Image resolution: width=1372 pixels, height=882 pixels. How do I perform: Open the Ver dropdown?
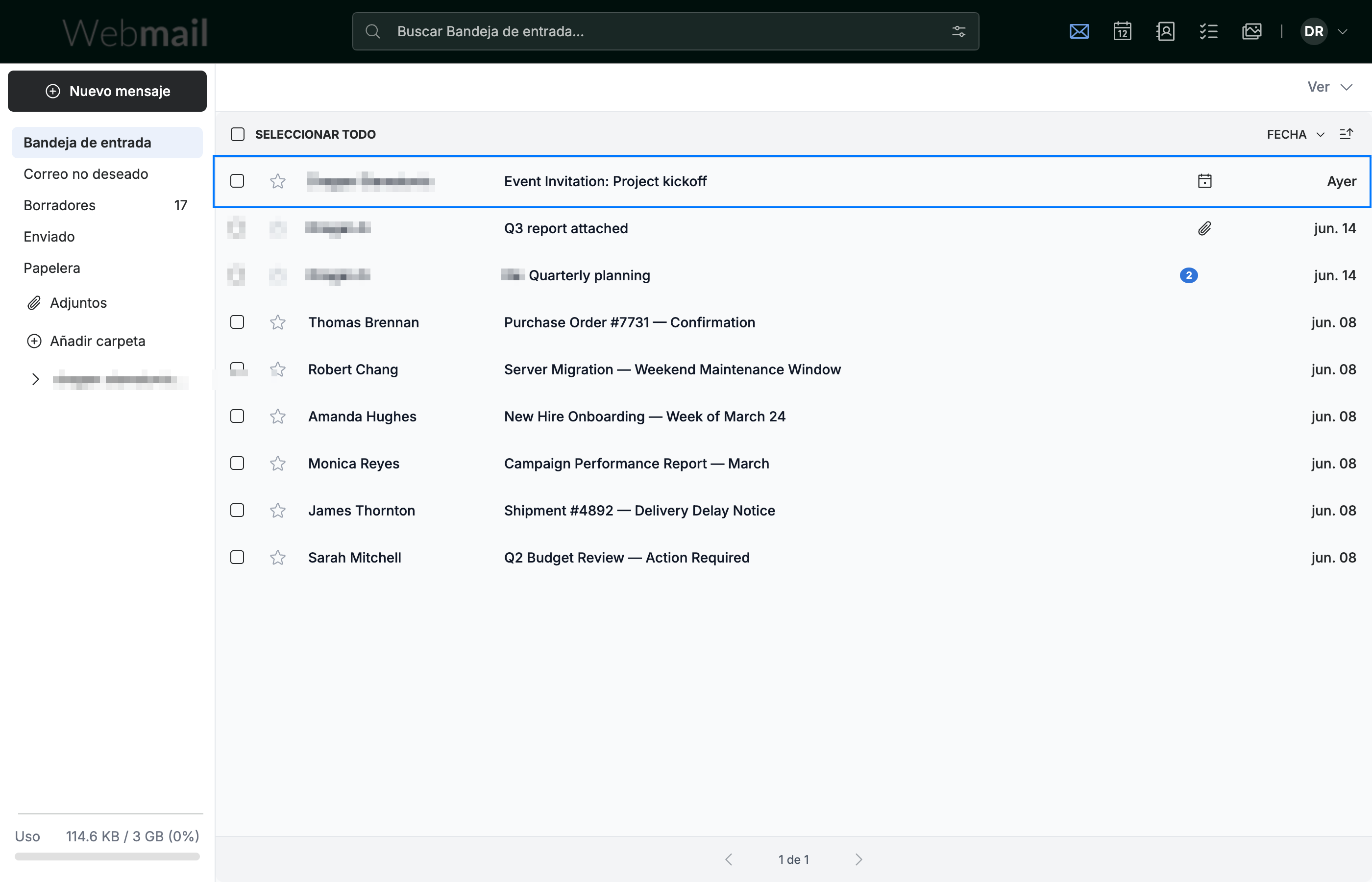(1329, 87)
